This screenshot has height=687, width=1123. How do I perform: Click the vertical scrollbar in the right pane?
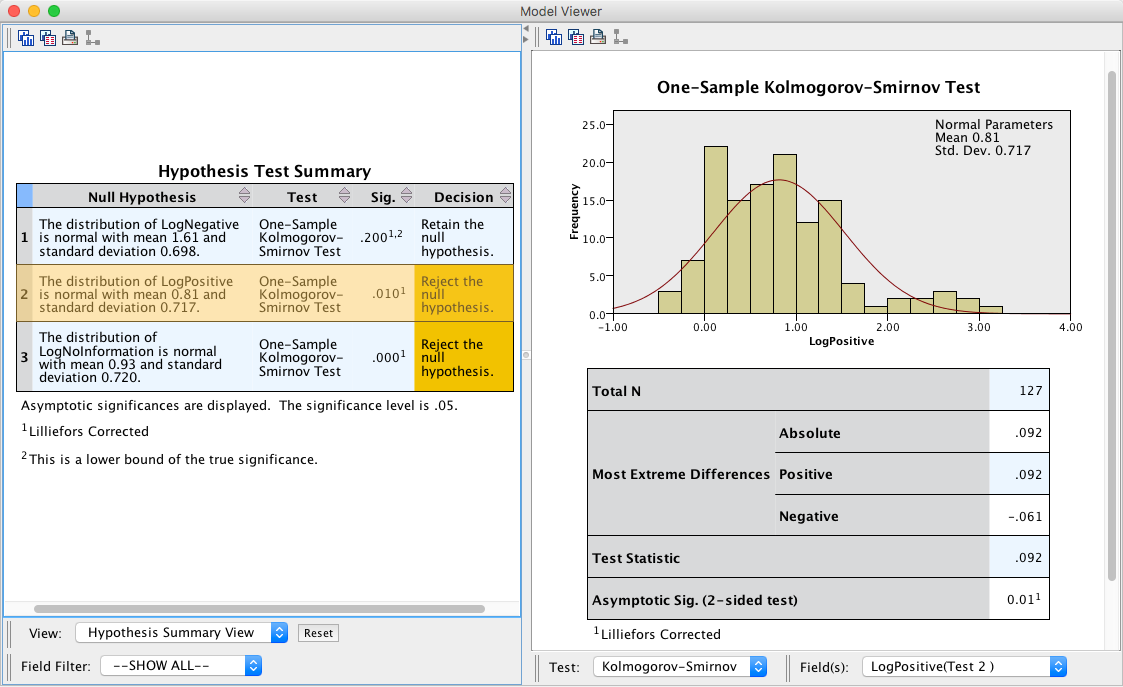(1112, 325)
